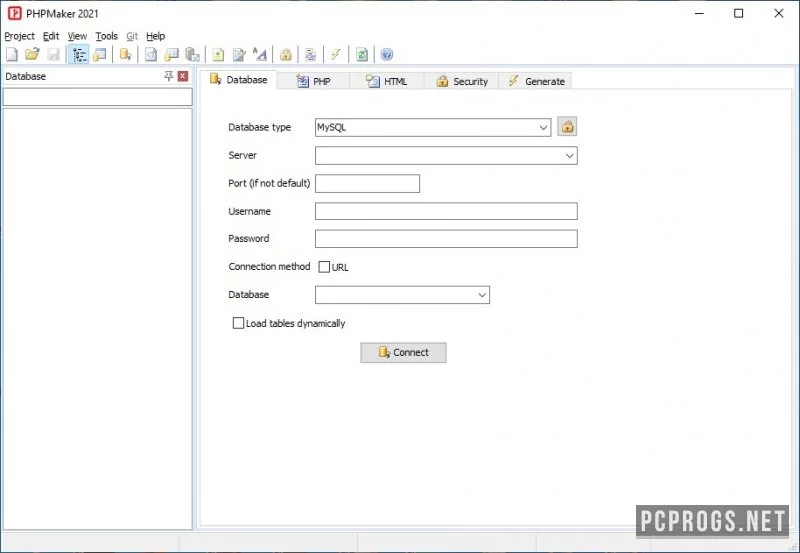
Task: Click the letter A font toolbar icon
Action: click(x=260, y=54)
